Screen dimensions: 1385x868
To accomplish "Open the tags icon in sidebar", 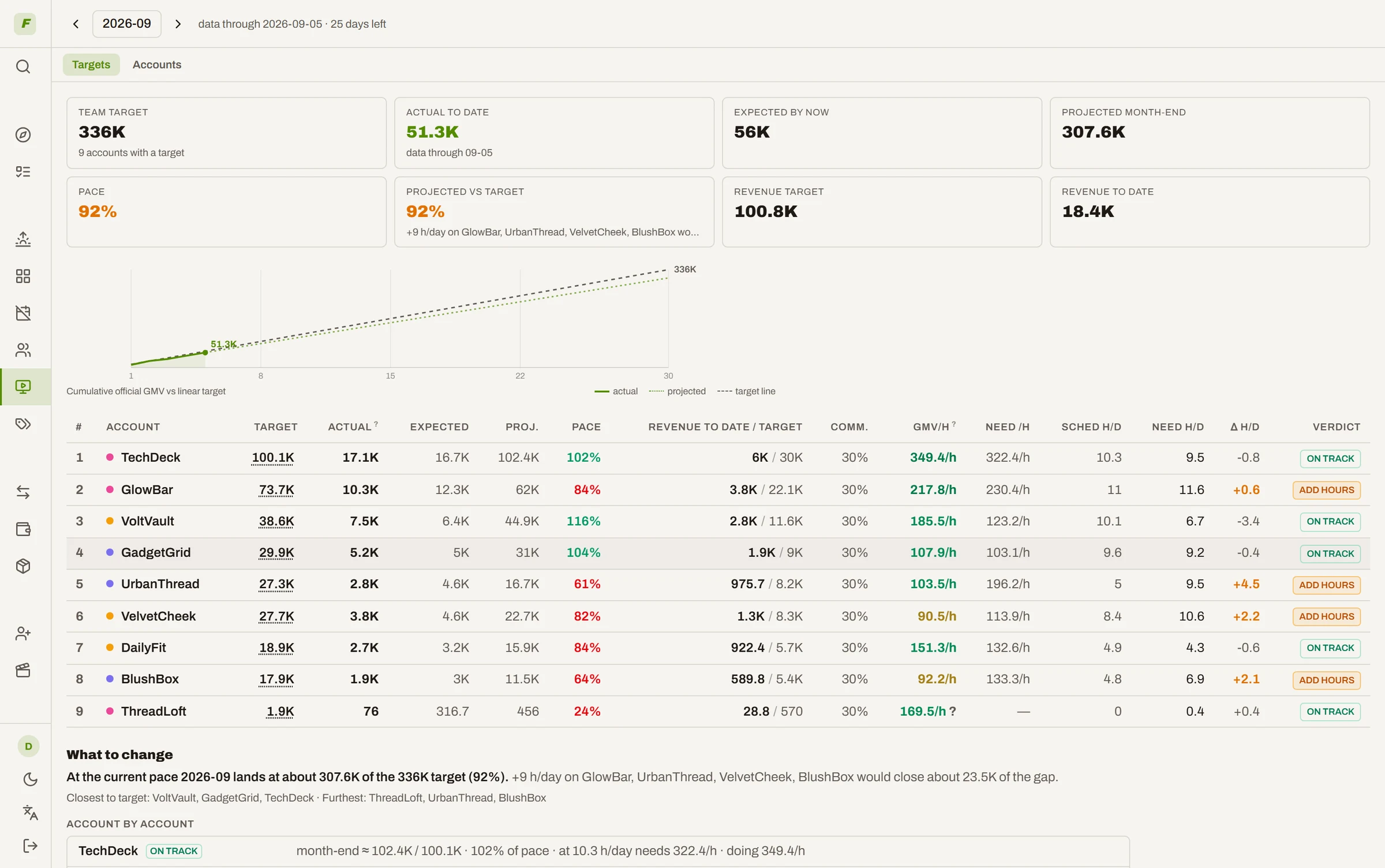I will tap(23, 424).
